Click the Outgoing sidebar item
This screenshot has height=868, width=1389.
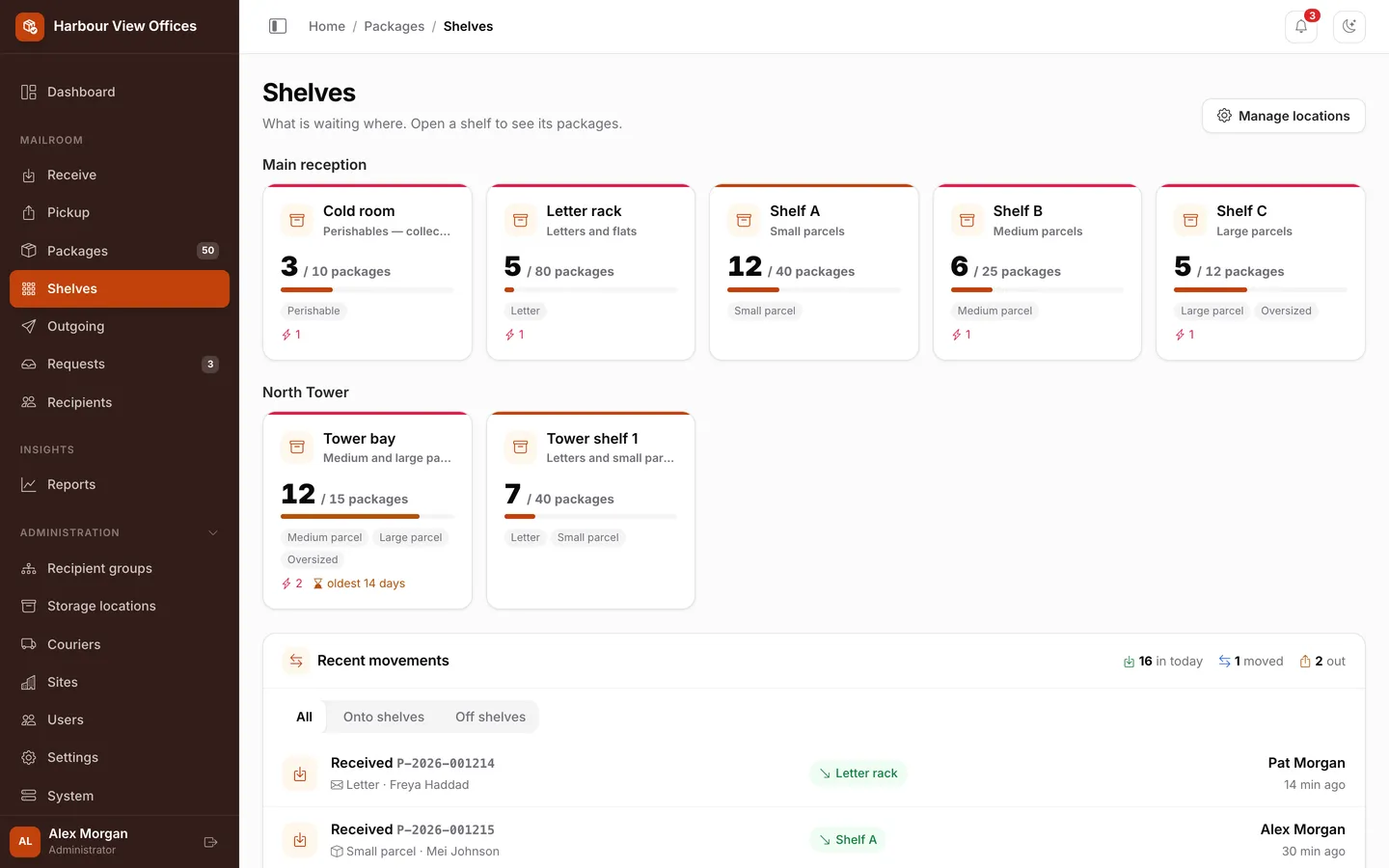[120, 326]
